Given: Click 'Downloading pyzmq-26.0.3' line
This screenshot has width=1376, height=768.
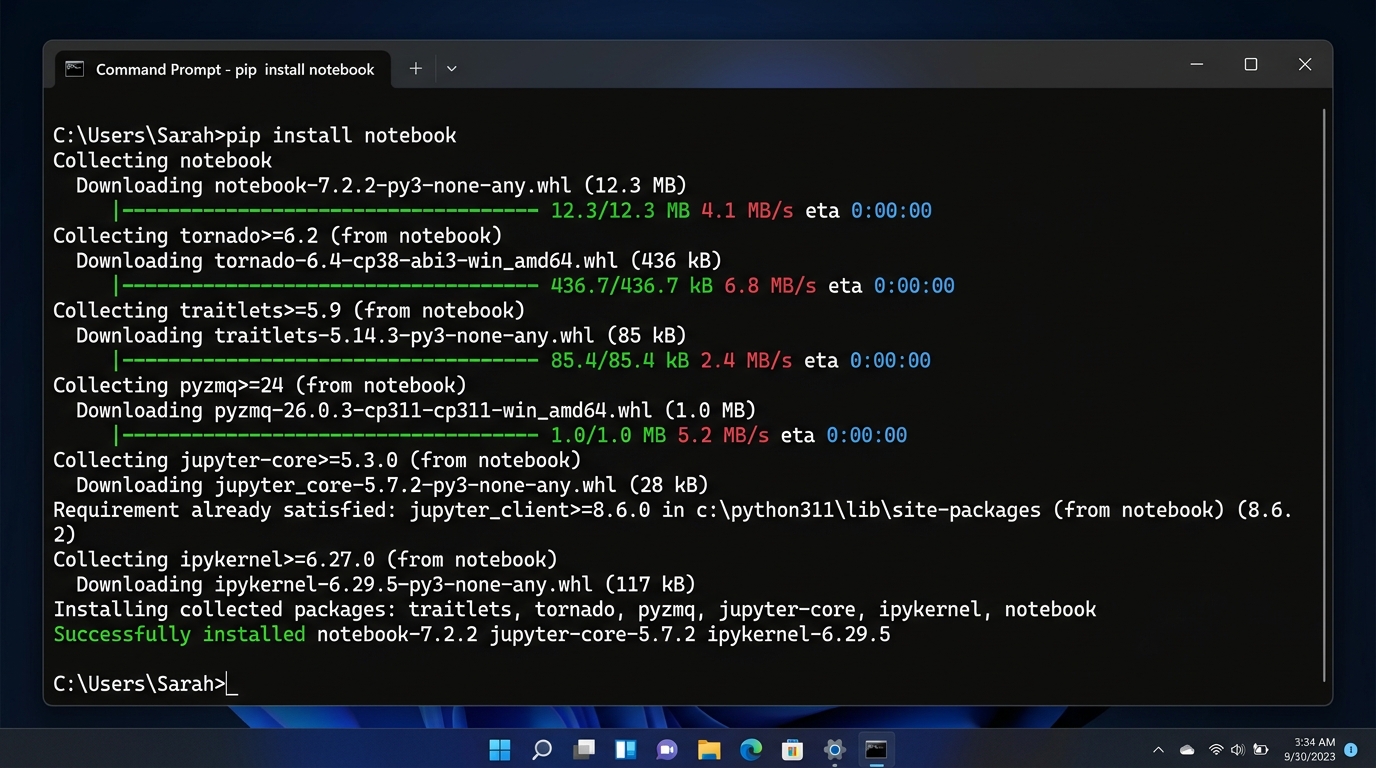Looking at the screenshot, I should click(416, 411).
